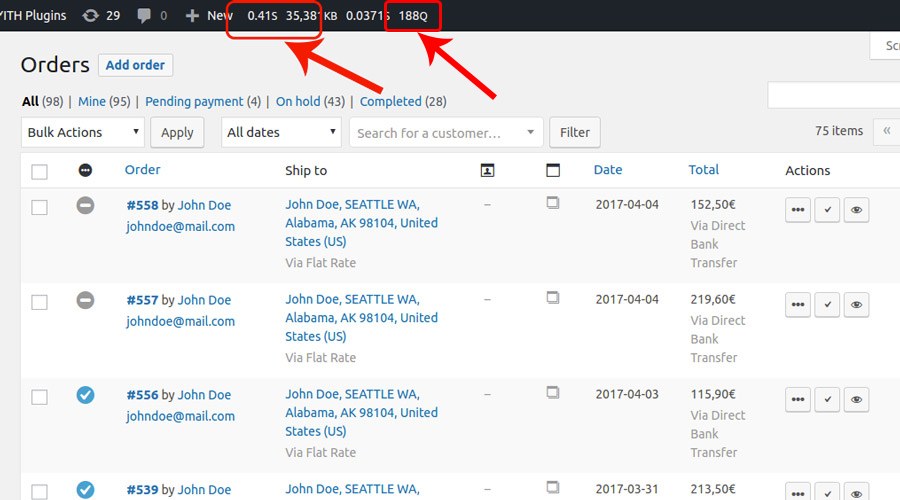Click the customer message column icon
The width and height of the screenshot is (900, 500).
487,170
